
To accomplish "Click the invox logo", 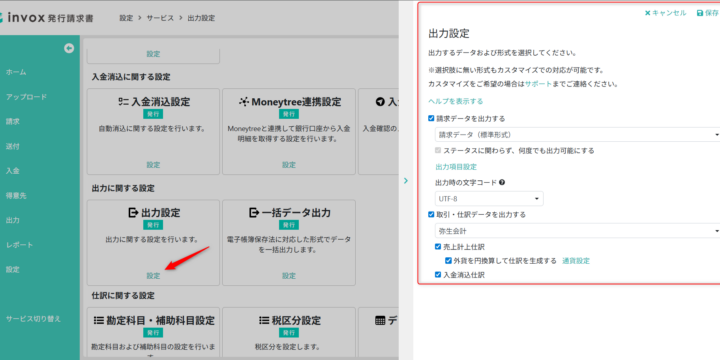I will tap(46, 18).
